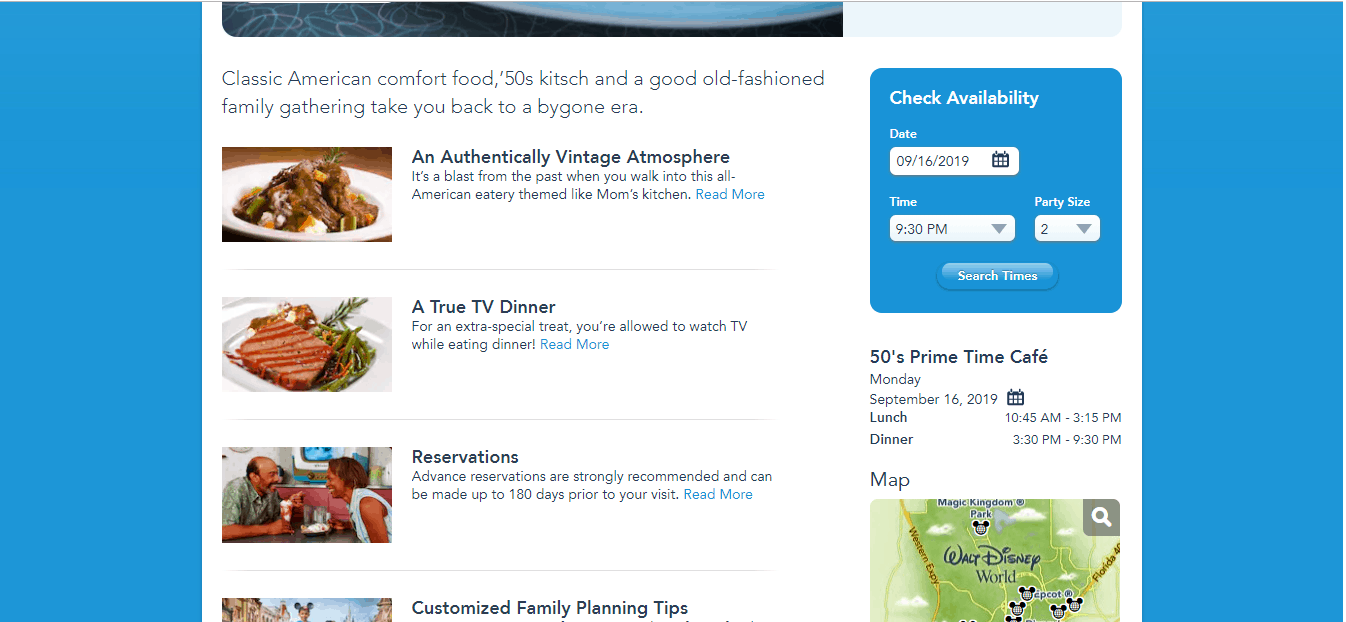Click the magnifier zoom icon on the map
The height and width of the screenshot is (622, 1346).
1101,517
